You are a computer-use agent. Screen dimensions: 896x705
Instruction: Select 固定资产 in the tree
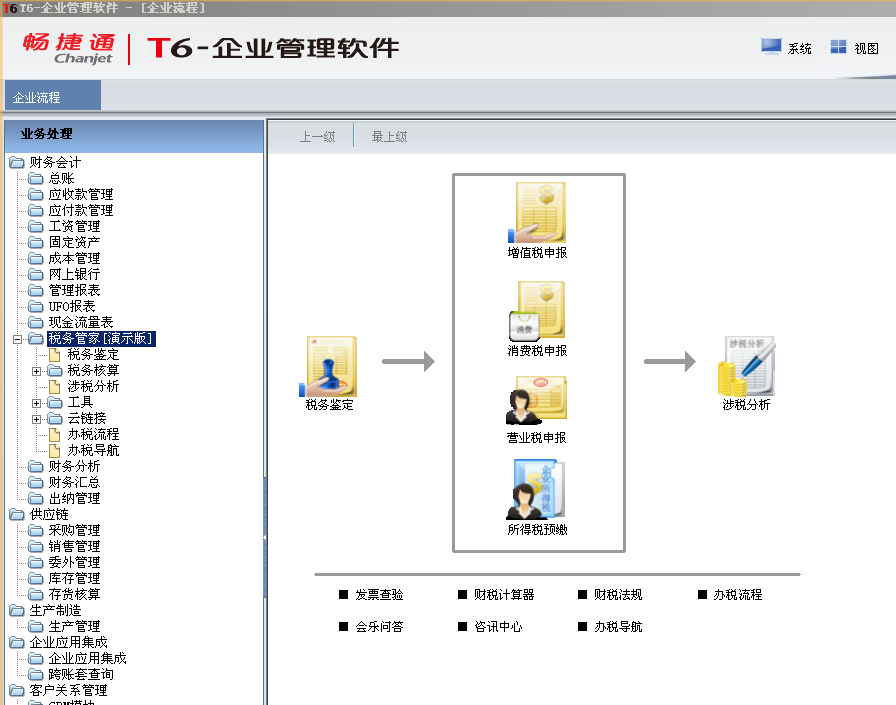pyautogui.click(x=74, y=243)
